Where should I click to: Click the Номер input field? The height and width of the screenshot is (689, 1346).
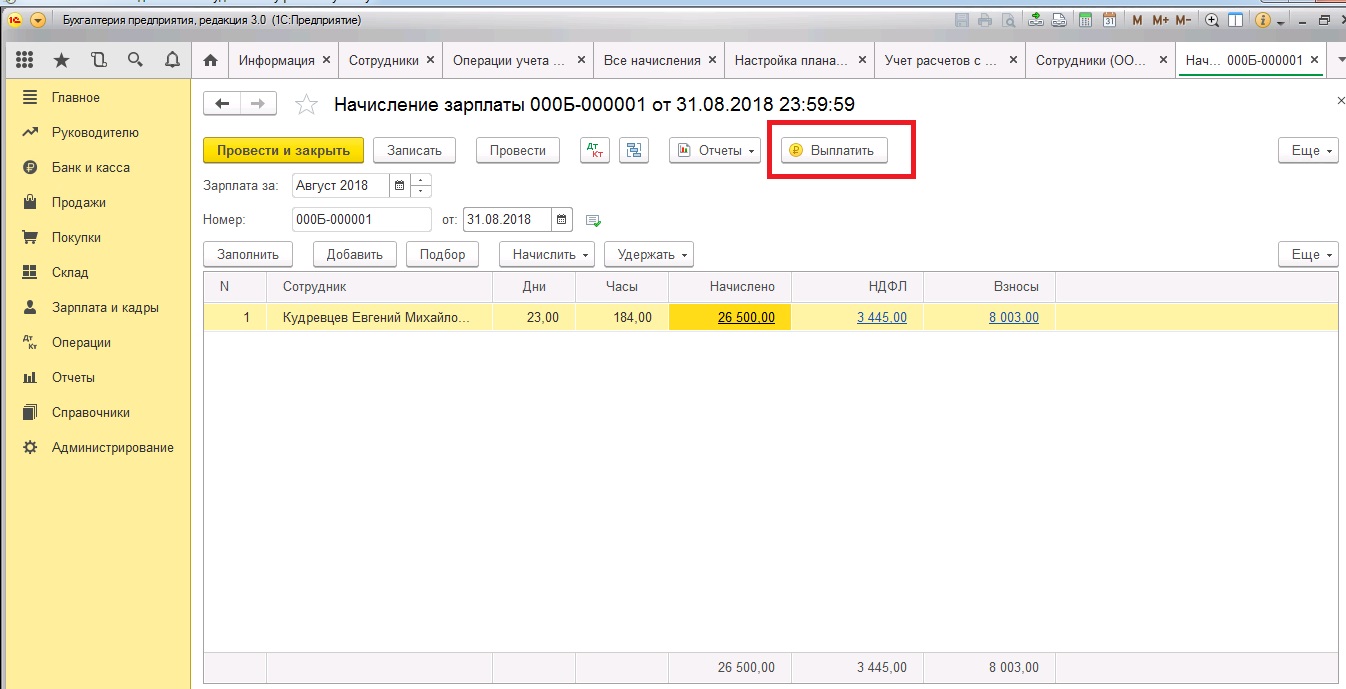(x=361, y=220)
